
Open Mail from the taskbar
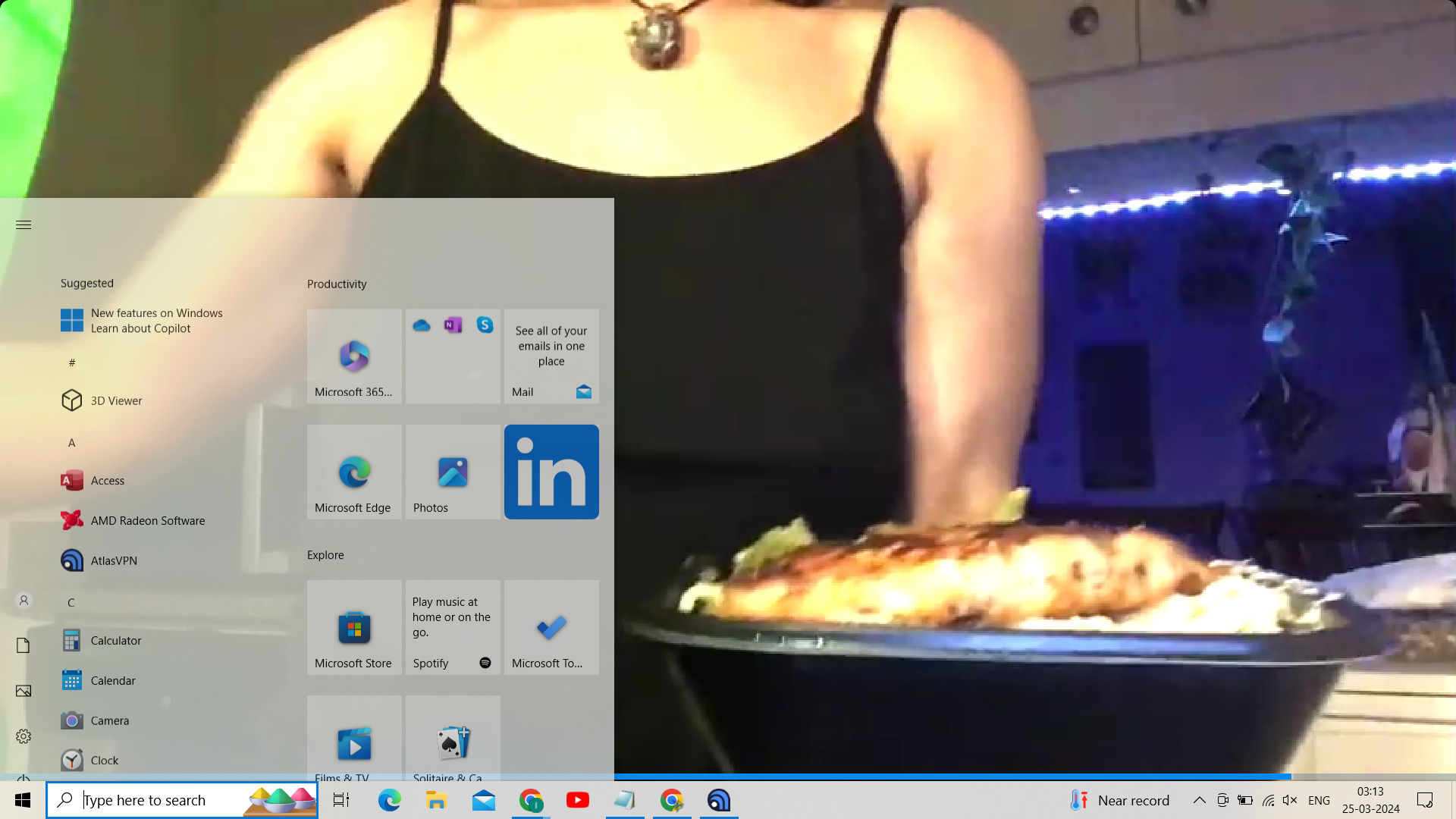[483, 800]
